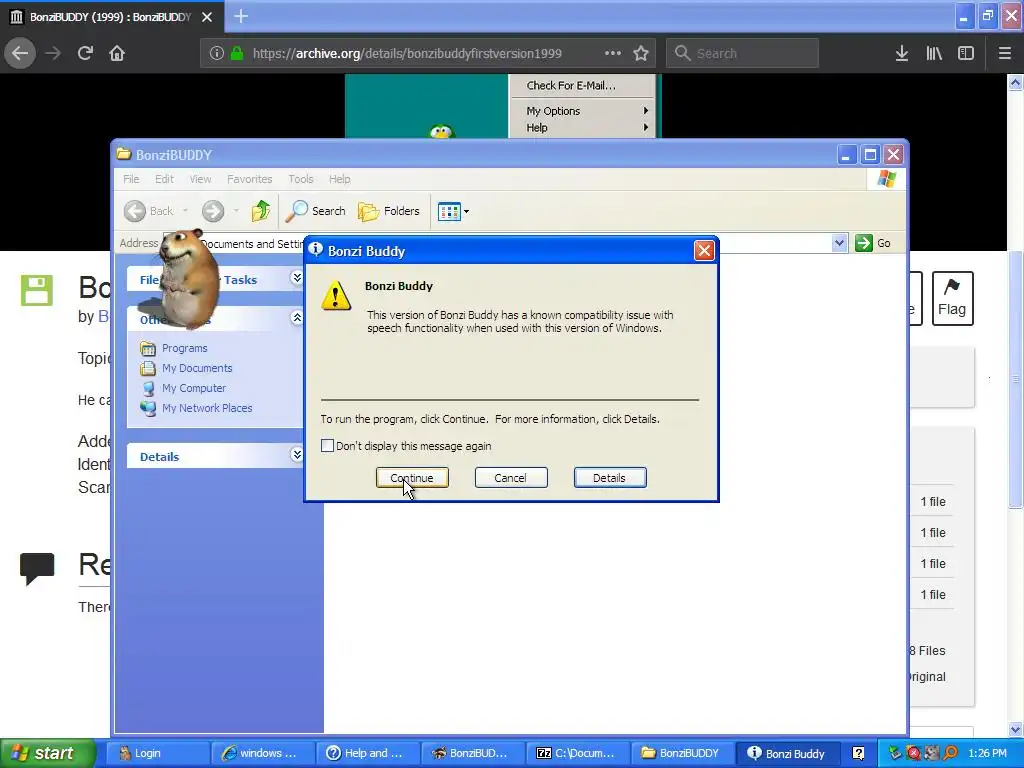This screenshot has height=768, width=1024.
Task: Switch to 7-Zip C:\Docum taskbar item
Action: (578, 753)
